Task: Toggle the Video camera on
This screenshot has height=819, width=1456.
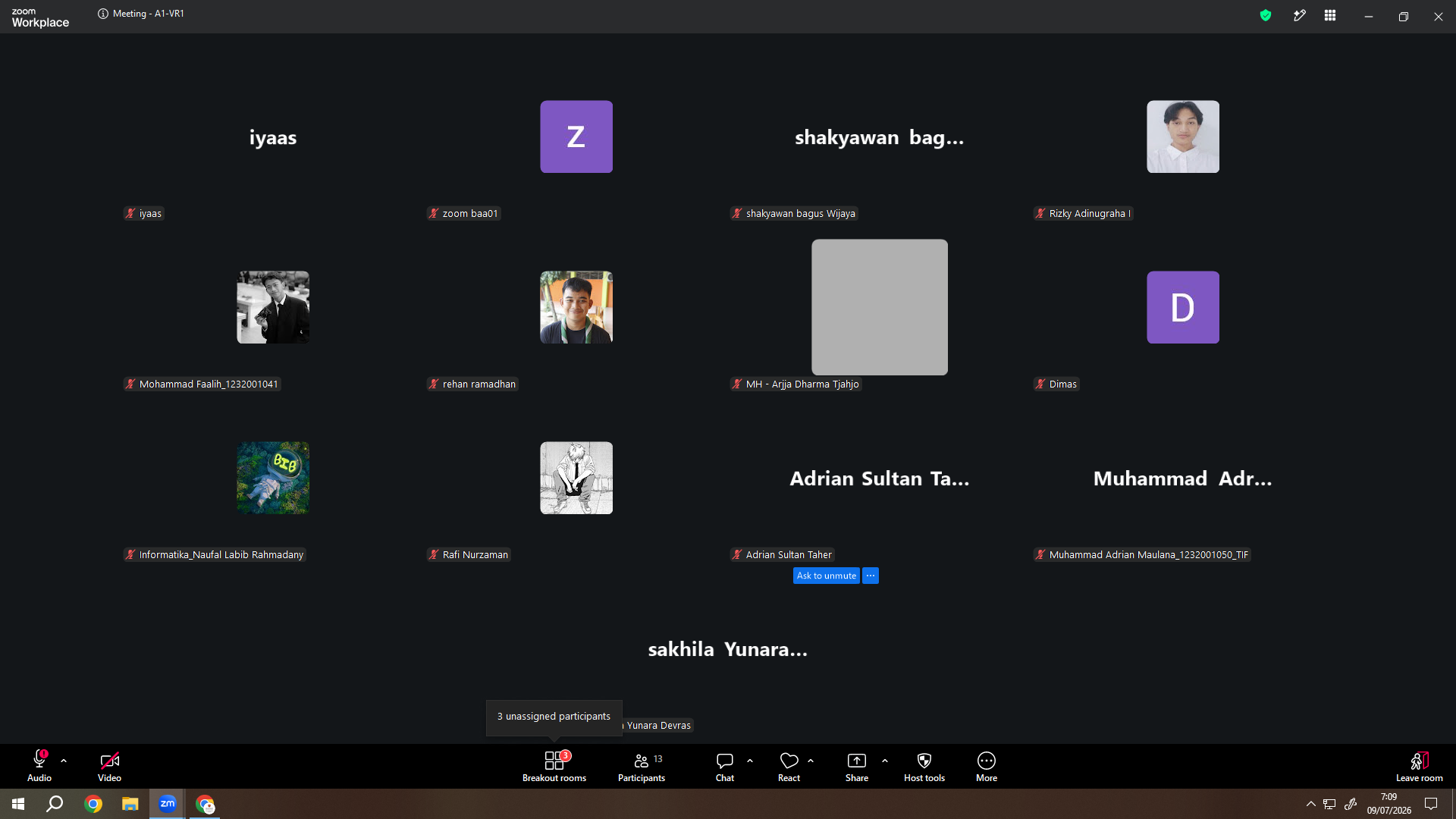Action: [109, 766]
